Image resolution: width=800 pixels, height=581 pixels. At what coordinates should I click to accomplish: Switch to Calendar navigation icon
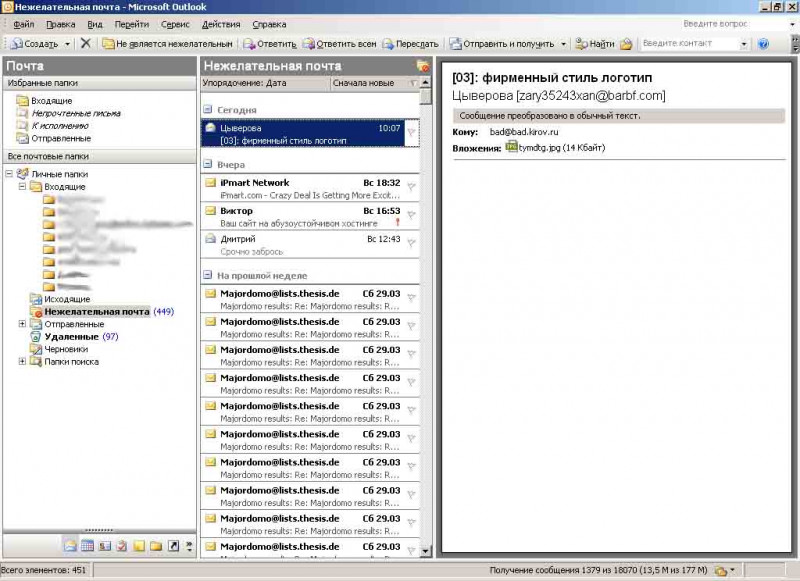87,546
